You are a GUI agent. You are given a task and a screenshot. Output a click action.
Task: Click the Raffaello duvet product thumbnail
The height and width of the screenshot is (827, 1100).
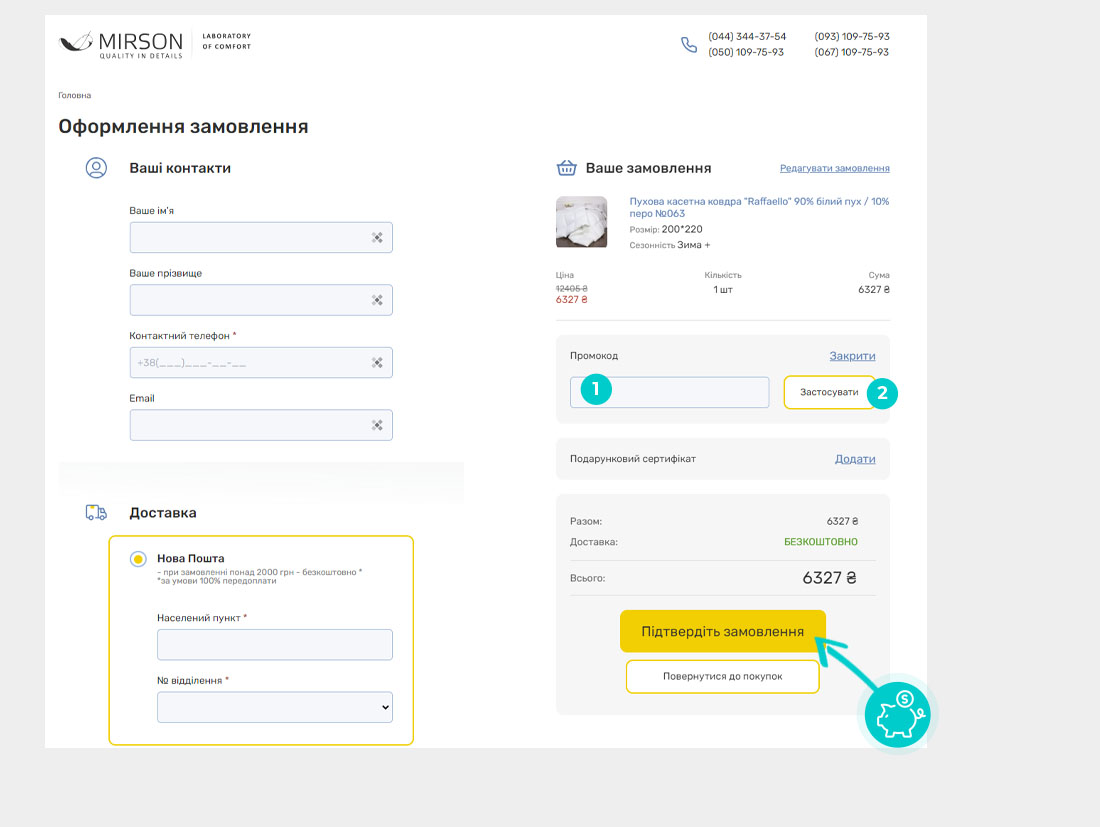[x=581, y=222]
